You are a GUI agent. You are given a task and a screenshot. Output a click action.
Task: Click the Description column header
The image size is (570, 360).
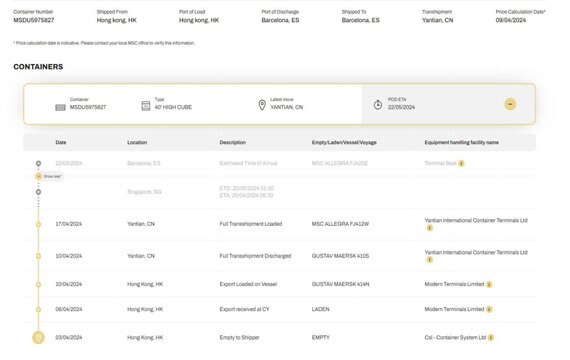(233, 143)
